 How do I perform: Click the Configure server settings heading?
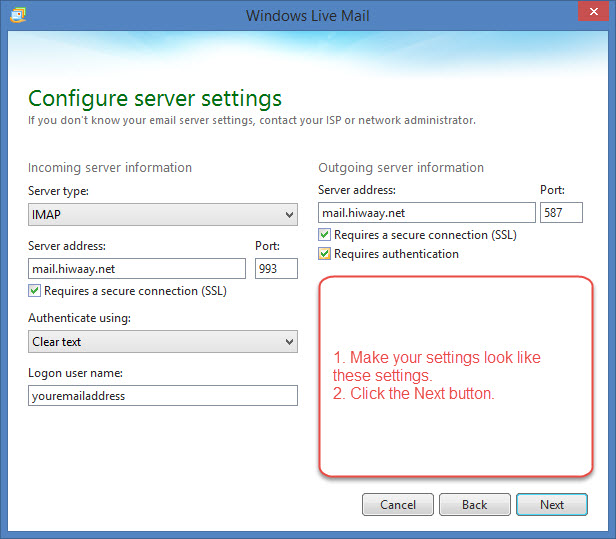(155, 99)
